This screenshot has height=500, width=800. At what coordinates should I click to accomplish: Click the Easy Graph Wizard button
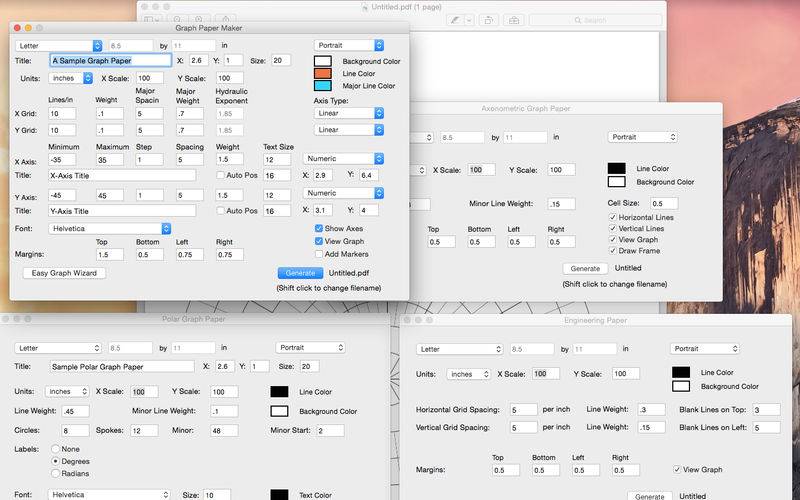pyautogui.click(x=64, y=273)
